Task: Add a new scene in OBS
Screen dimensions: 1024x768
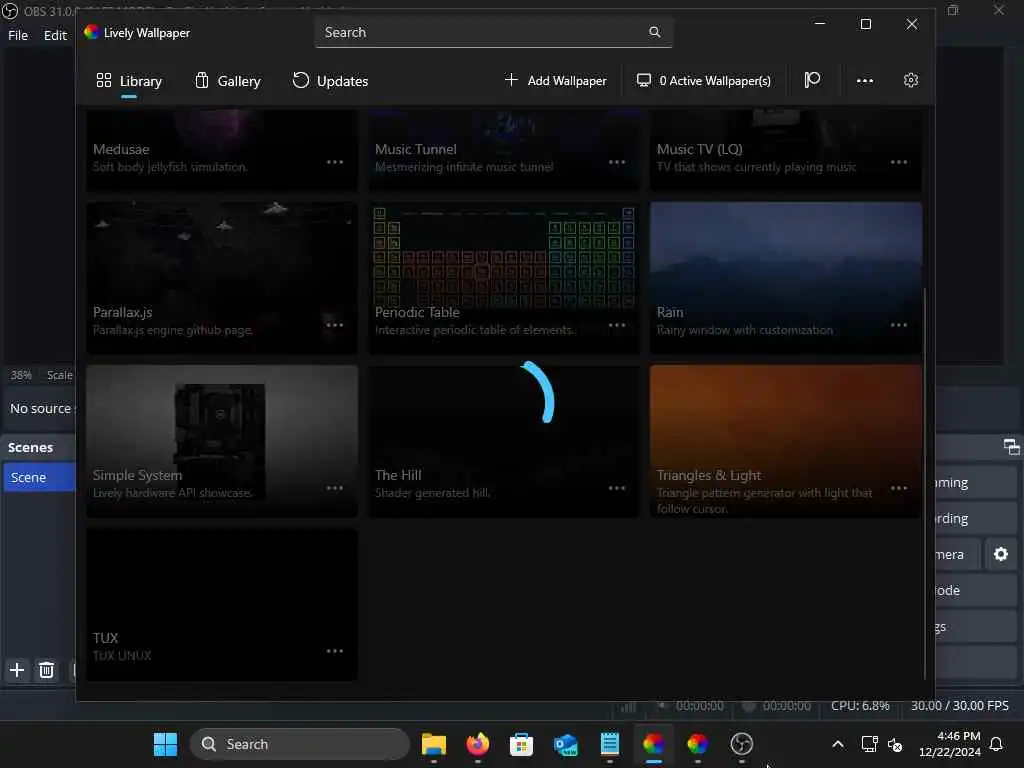Action: pyautogui.click(x=17, y=670)
